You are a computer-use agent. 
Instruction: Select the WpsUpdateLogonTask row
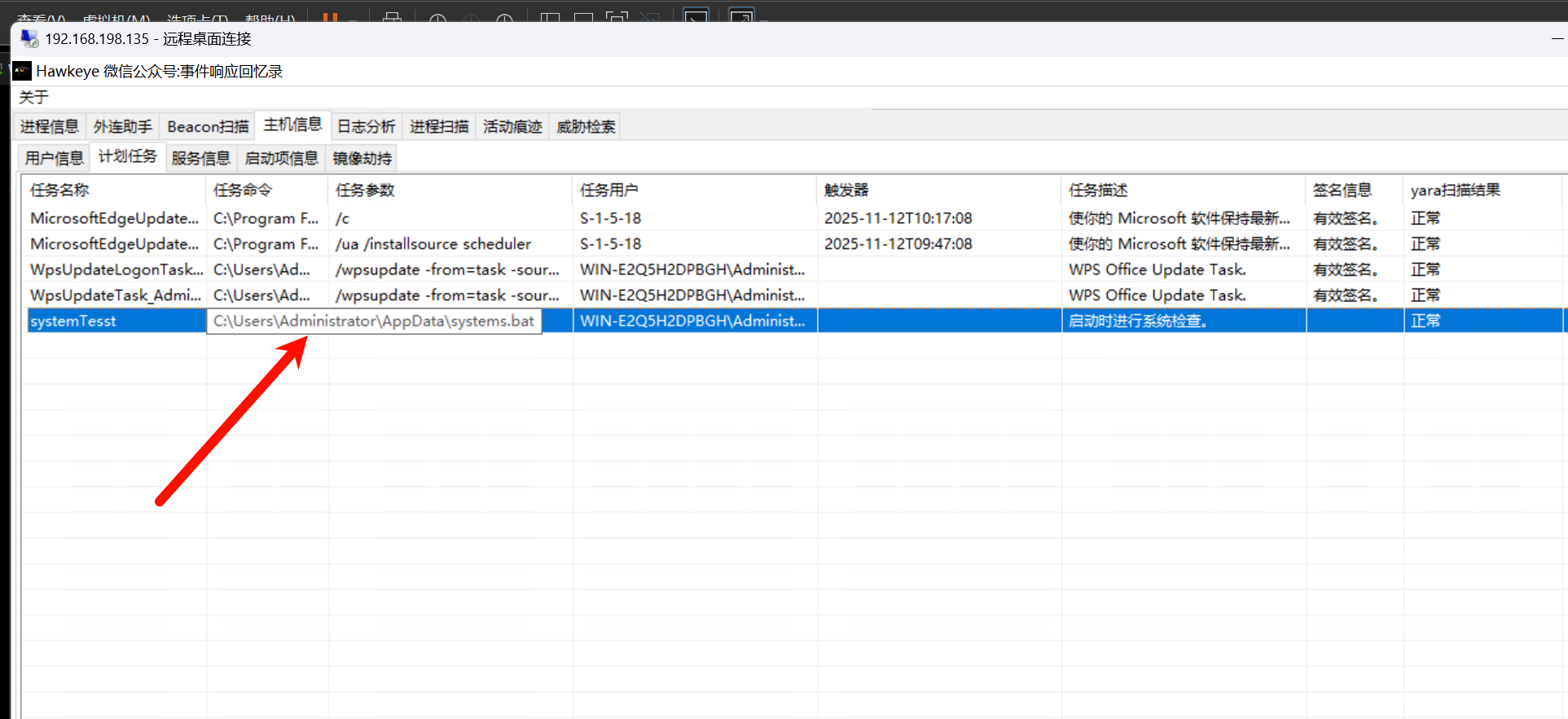point(114,270)
